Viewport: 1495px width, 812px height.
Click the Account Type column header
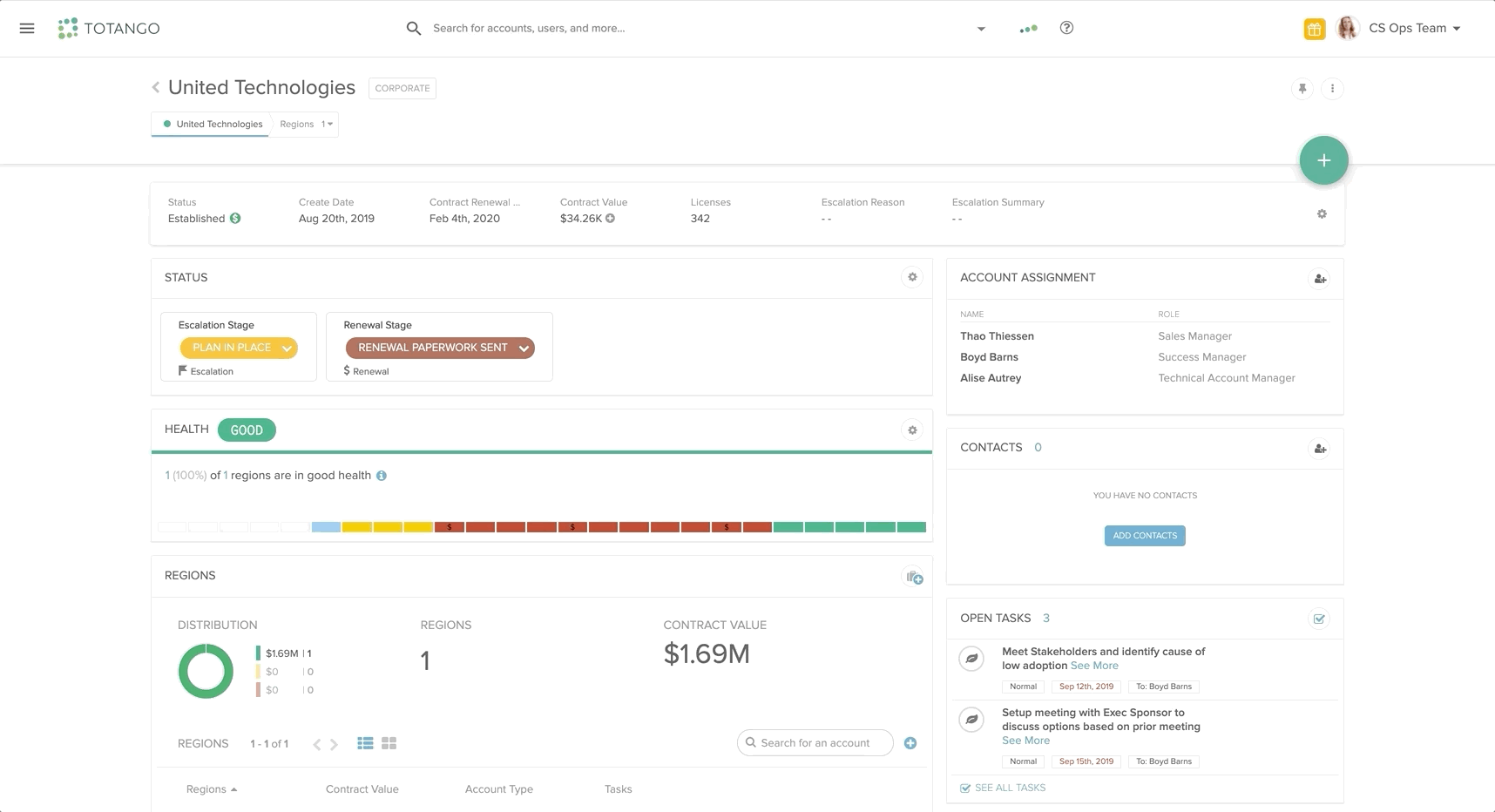499,789
